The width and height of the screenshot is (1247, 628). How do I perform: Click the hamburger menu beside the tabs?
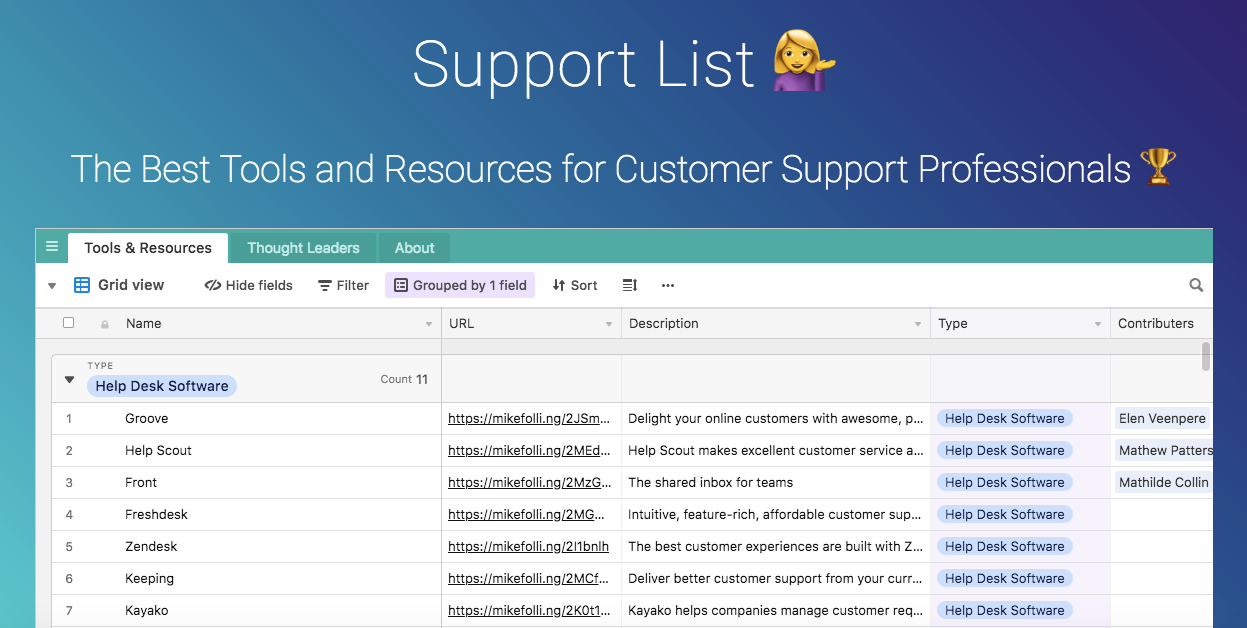51,246
